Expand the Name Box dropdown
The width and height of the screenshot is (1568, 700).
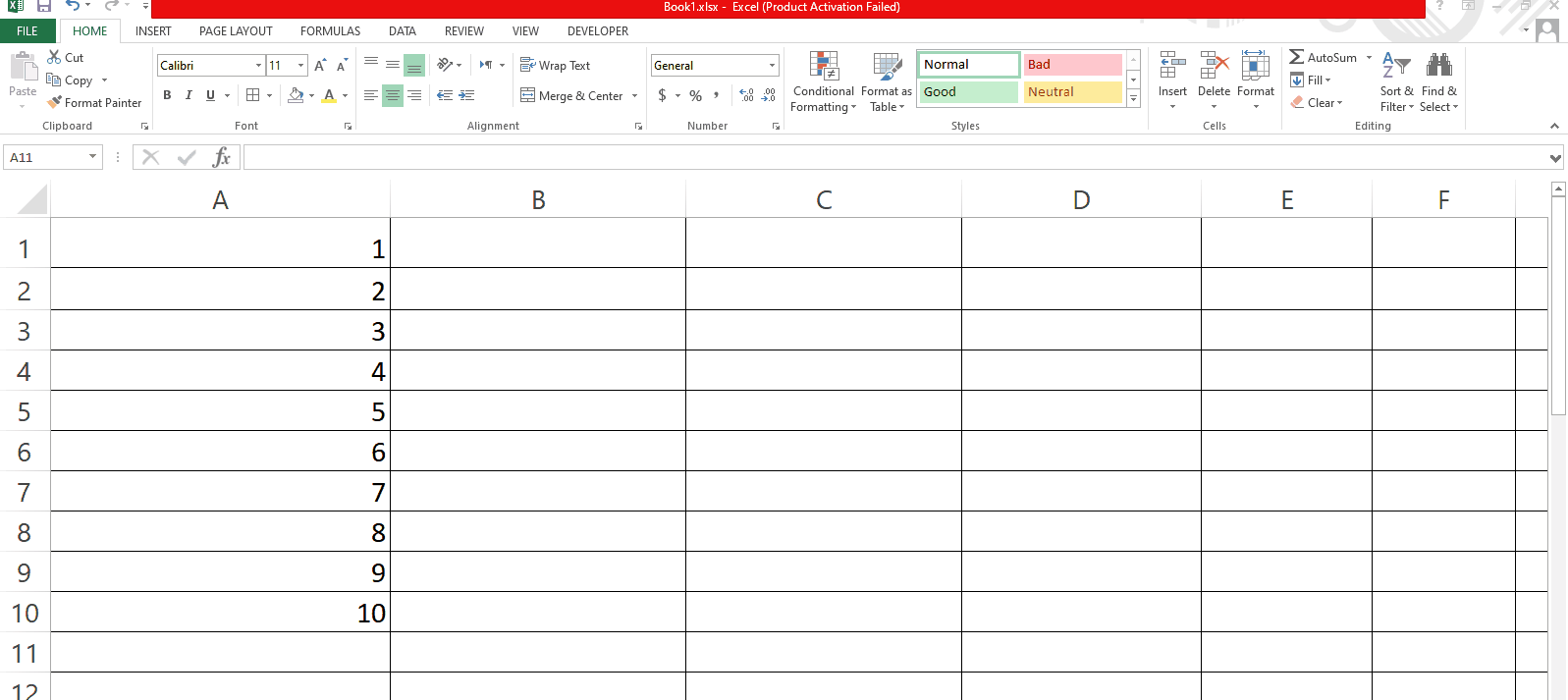click(x=93, y=157)
